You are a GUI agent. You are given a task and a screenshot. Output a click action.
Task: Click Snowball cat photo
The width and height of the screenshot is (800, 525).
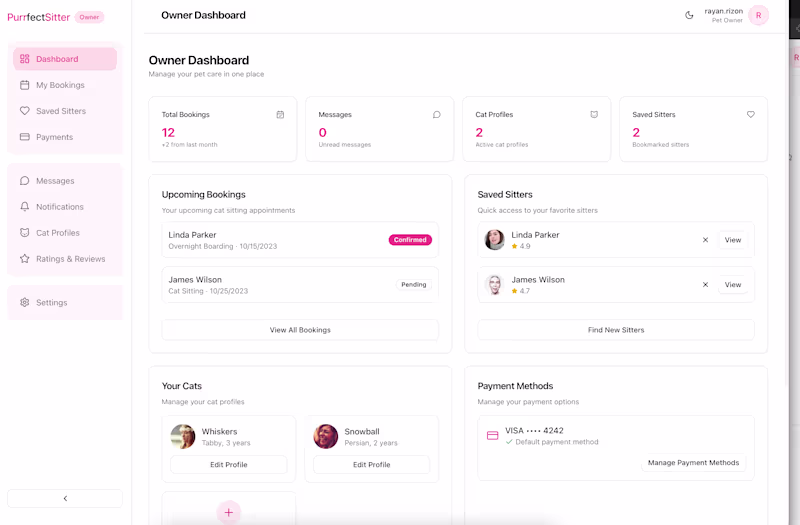click(326, 437)
